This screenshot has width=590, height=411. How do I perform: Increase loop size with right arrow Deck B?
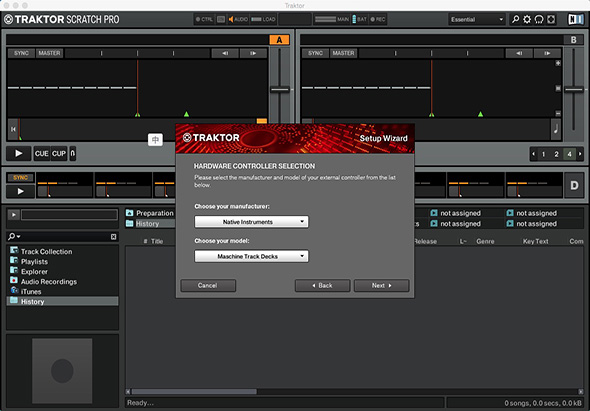[579, 154]
